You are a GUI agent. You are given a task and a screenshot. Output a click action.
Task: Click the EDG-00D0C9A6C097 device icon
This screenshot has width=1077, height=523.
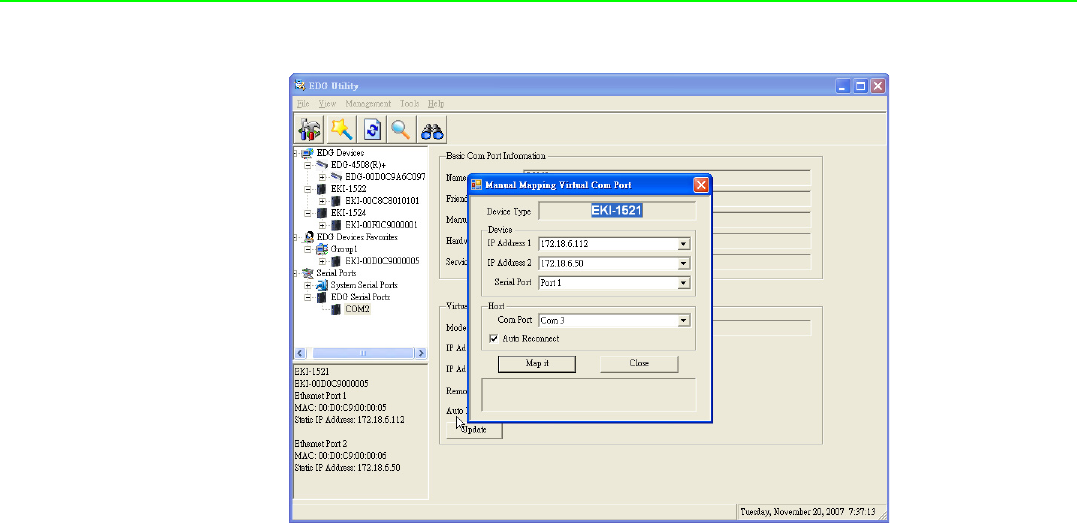click(337, 177)
